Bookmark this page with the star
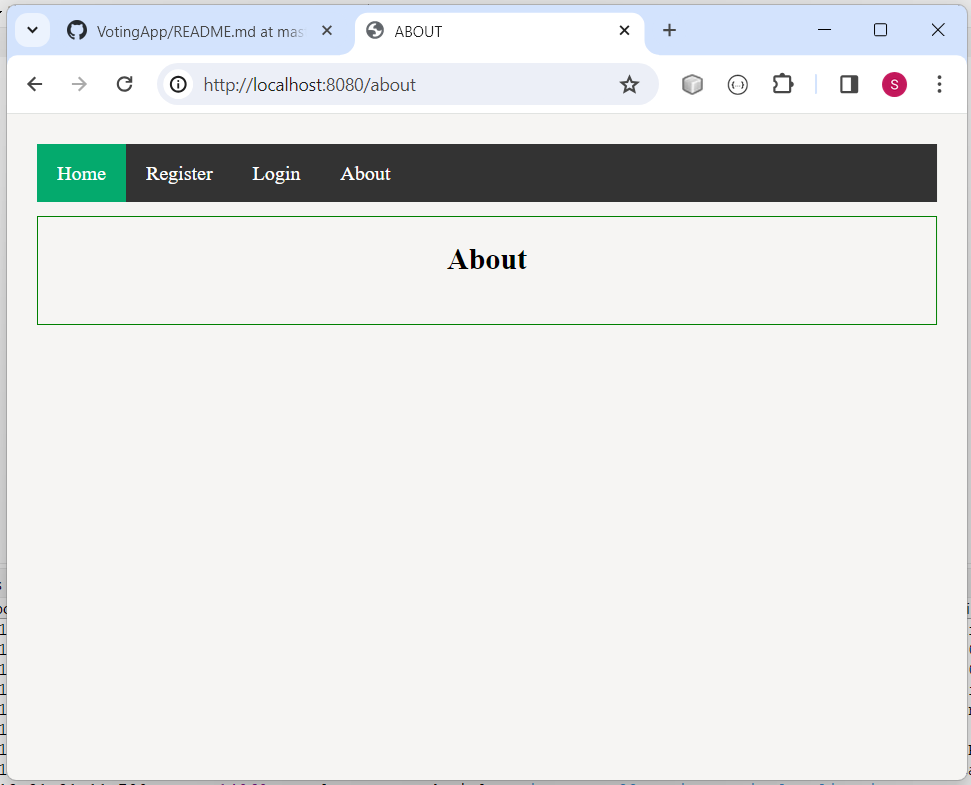Screen dimensions: 971x785 [629, 84]
